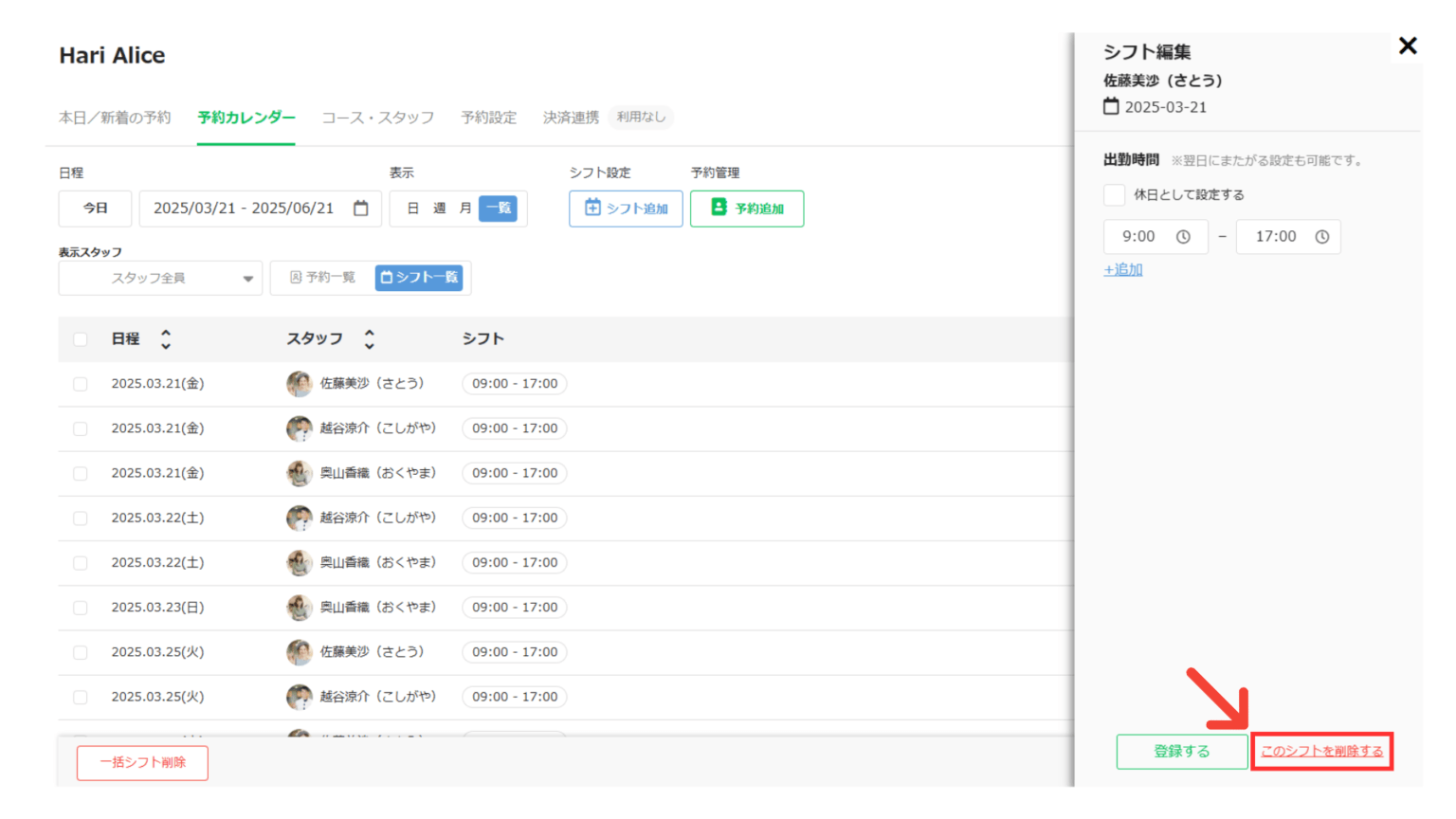The height and width of the screenshot is (819, 1456).
Task: Switch view to 一覧 list mode
Action: coord(498,209)
